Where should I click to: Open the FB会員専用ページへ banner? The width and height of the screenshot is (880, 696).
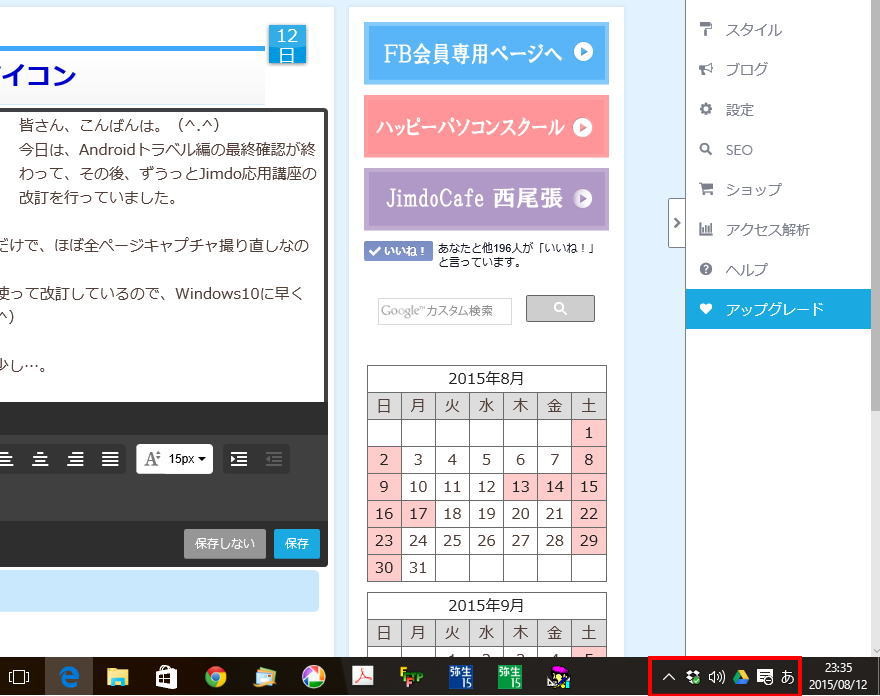pyautogui.click(x=487, y=53)
